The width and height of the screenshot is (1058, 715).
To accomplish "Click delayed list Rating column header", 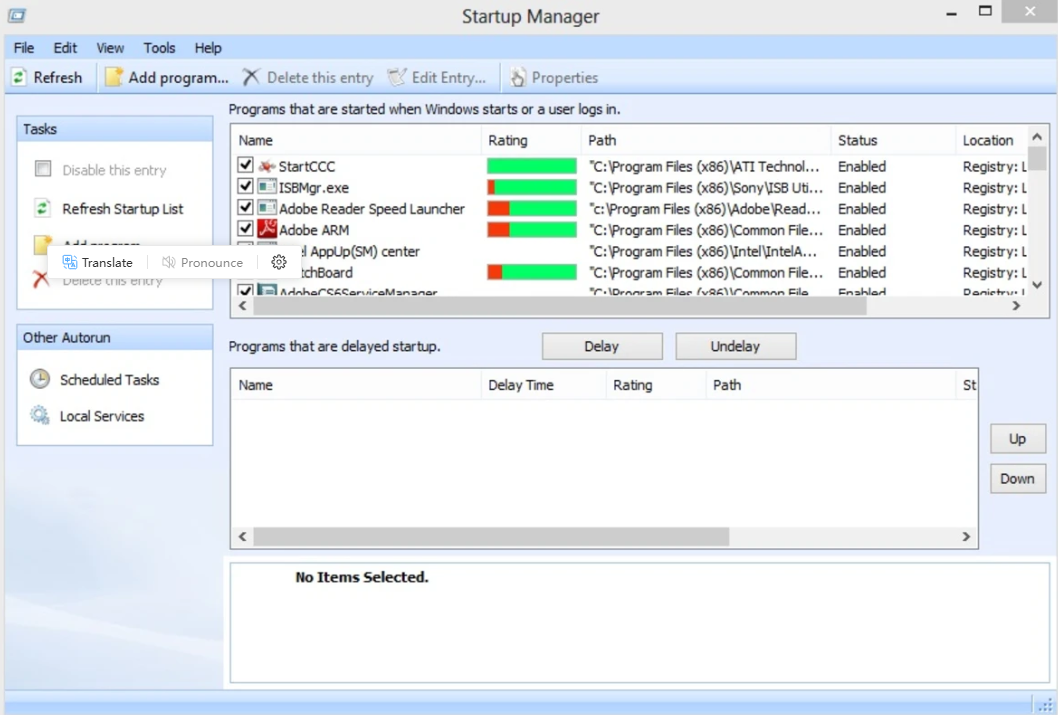I will tap(656, 385).
